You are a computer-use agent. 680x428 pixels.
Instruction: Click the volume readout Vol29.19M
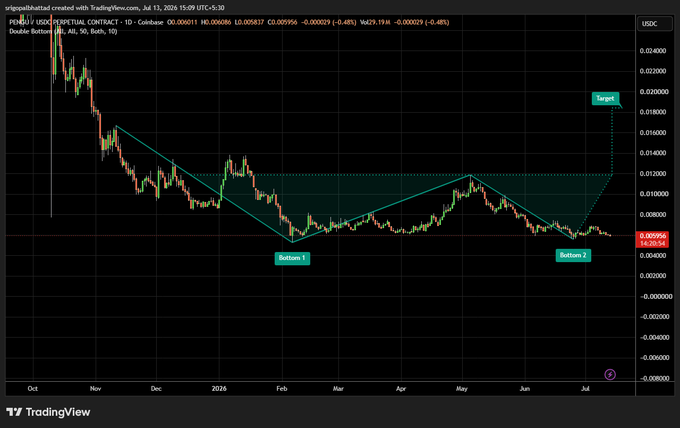pyautogui.click(x=376, y=22)
